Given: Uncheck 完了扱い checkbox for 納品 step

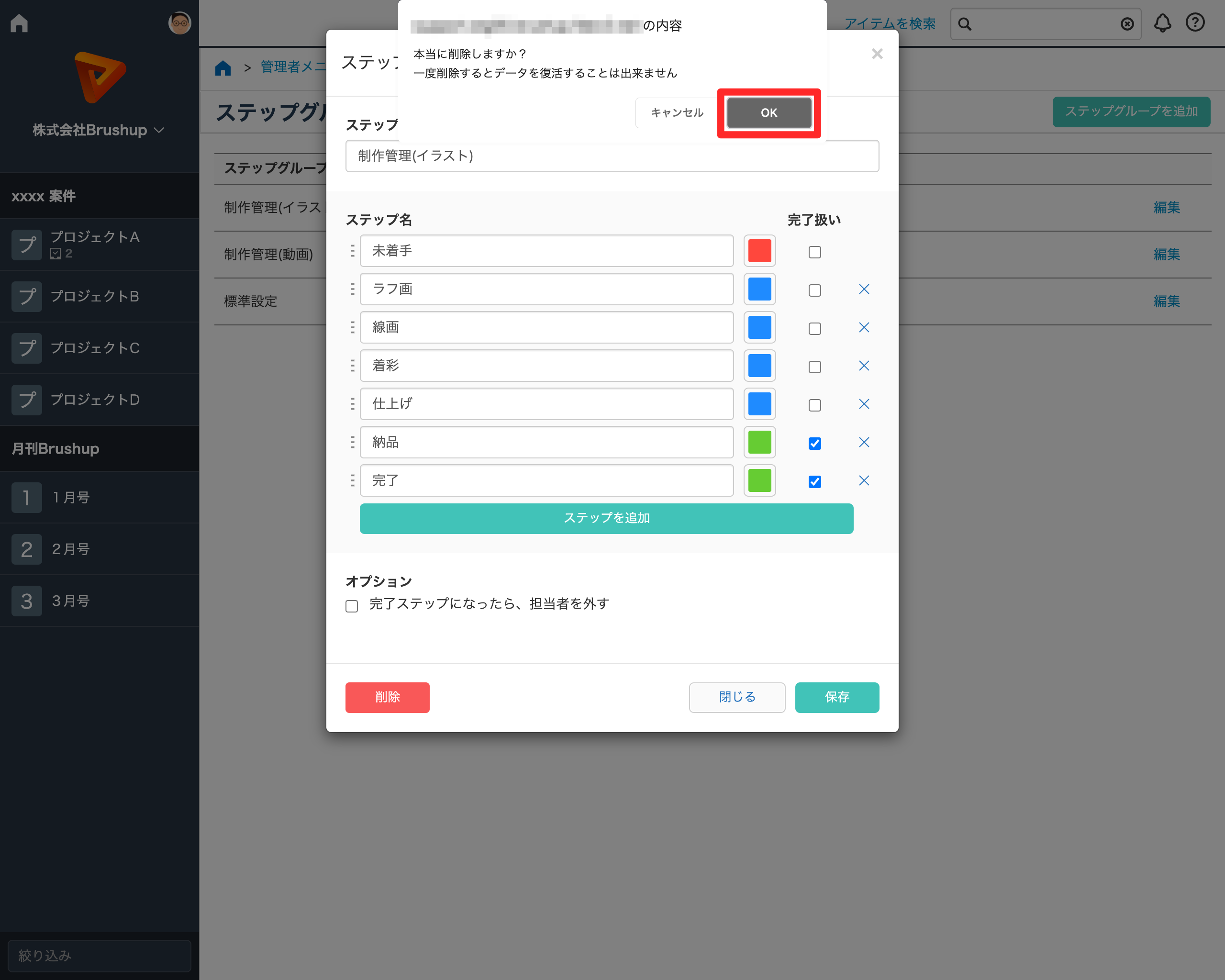Looking at the screenshot, I should [814, 443].
